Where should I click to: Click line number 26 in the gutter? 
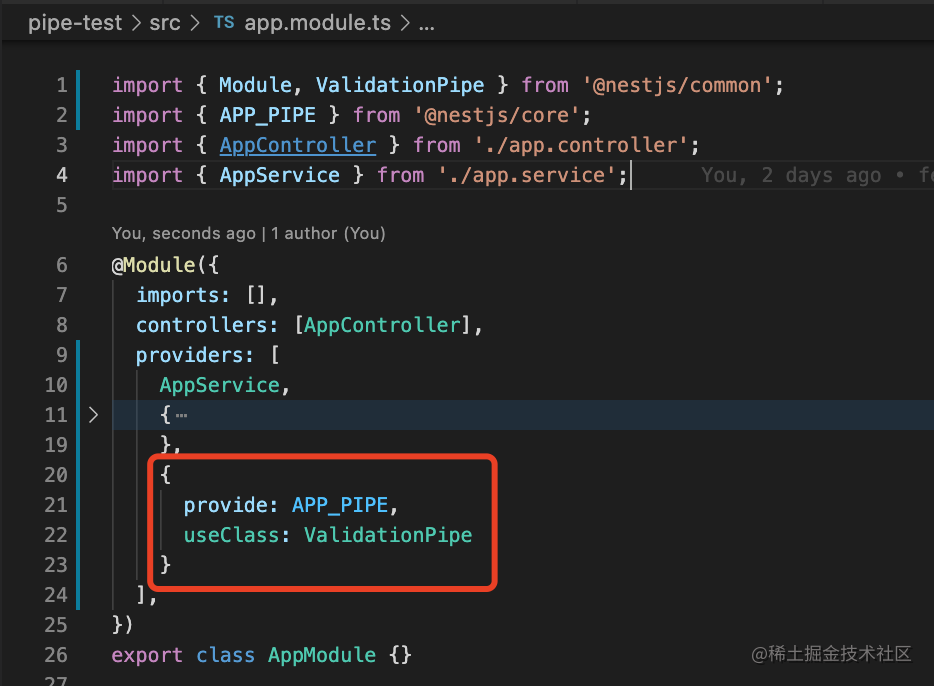(x=56, y=655)
